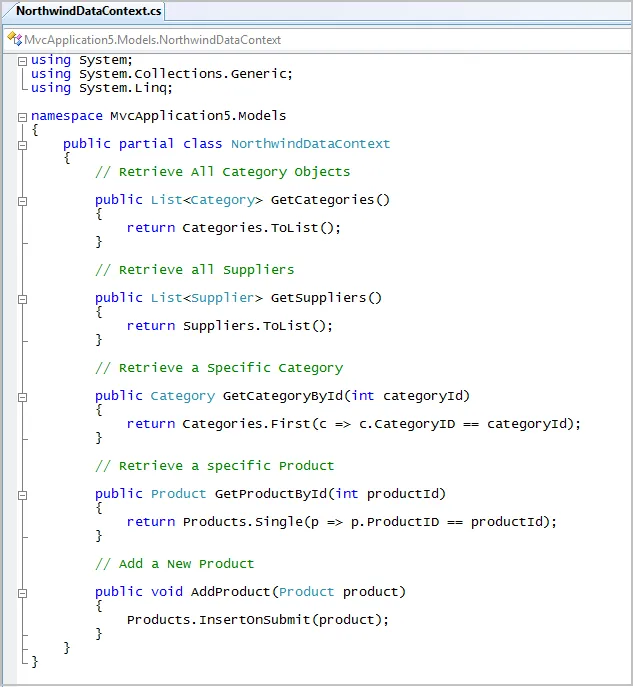Collapse the namespace MvcApplication5.Models block
633x687 pixels.
(x=22, y=117)
